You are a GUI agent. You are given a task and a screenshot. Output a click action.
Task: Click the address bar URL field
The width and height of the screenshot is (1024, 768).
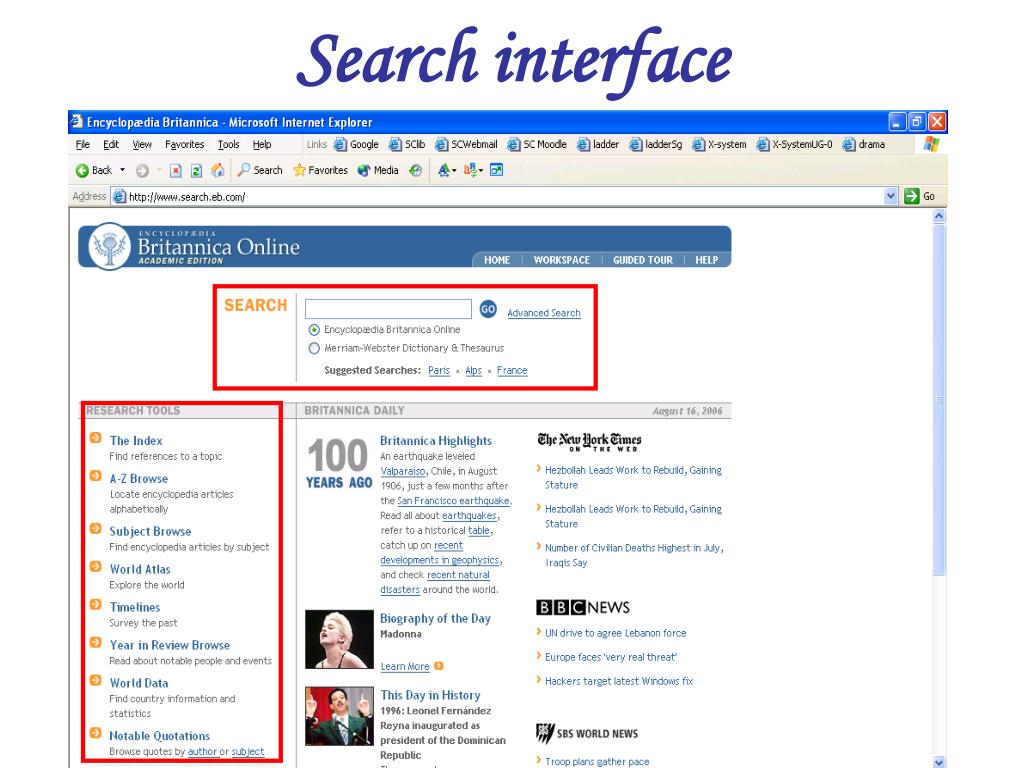click(x=503, y=196)
